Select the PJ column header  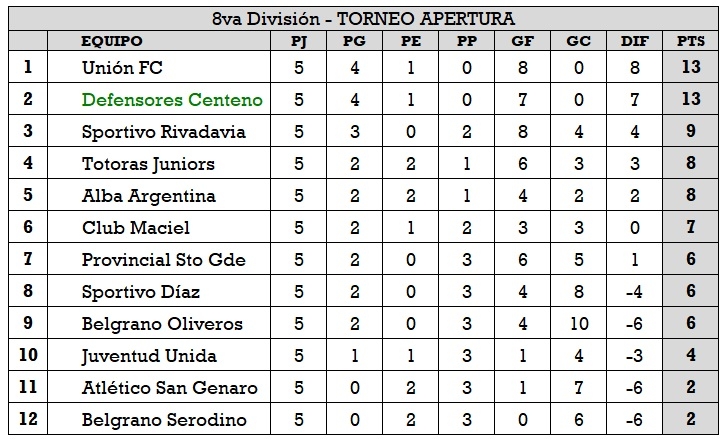[x=298, y=41]
